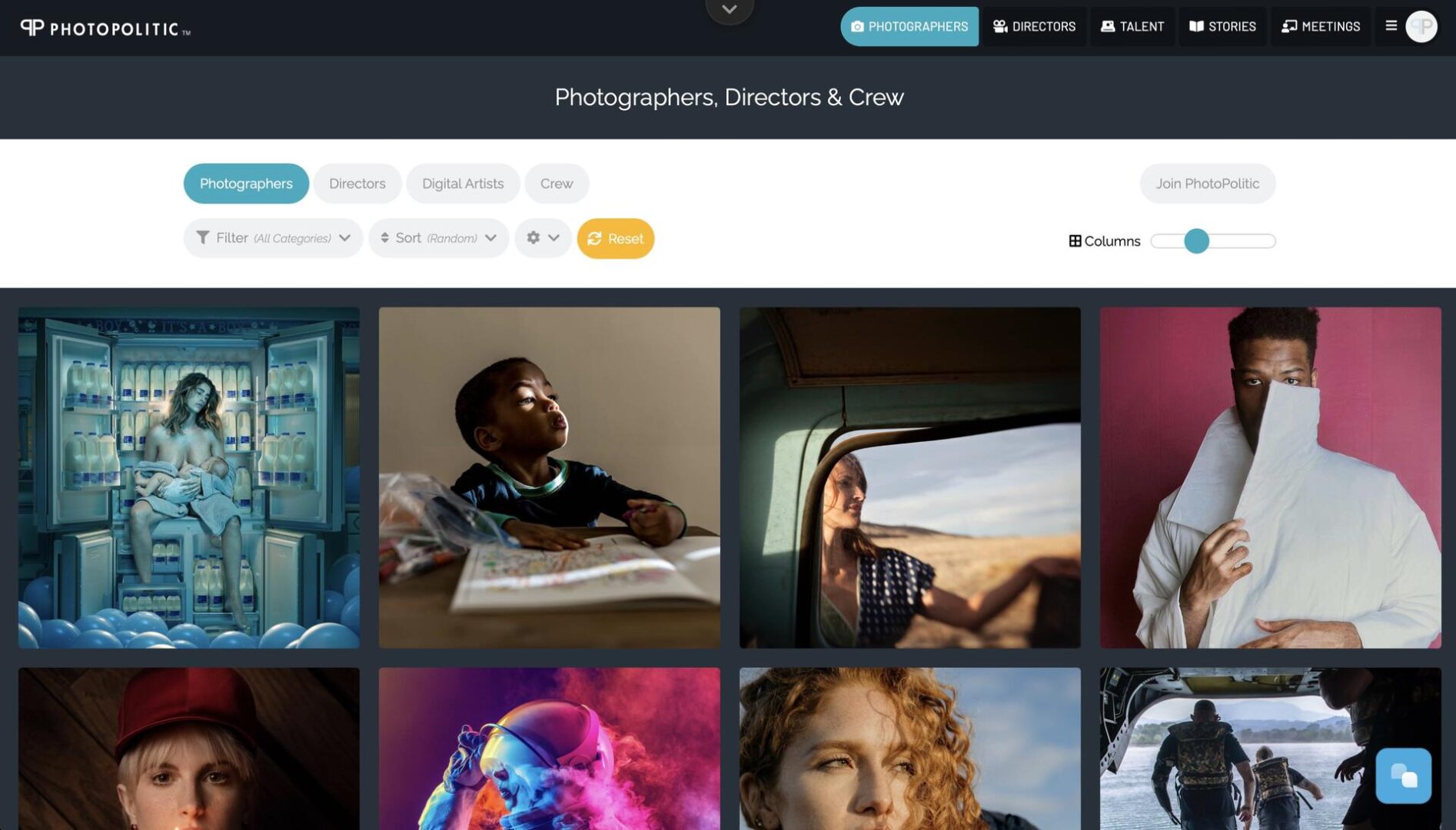This screenshot has width=1456, height=830.
Task: Switch to the Crew tab
Action: (x=557, y=184)
